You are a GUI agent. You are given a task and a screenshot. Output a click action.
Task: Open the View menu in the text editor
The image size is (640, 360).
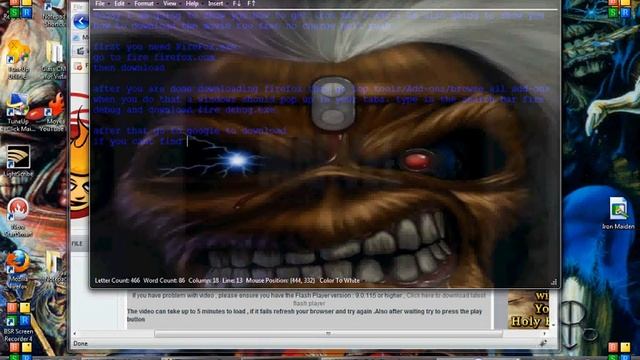tap(169, 4)
